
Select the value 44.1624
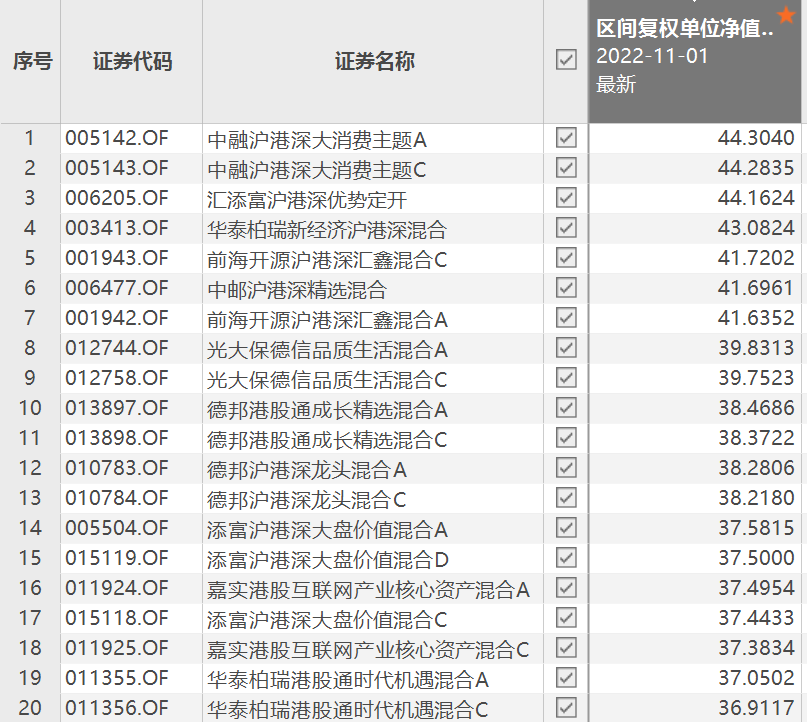[x=756, y=198]
